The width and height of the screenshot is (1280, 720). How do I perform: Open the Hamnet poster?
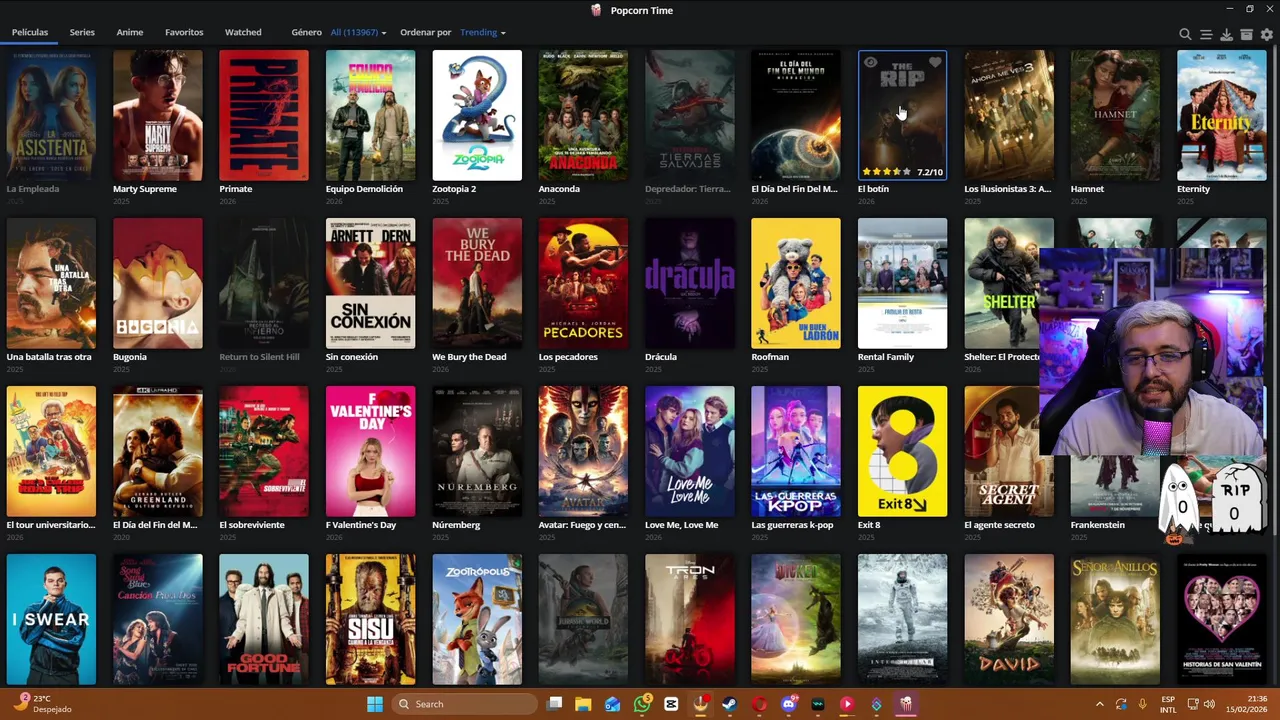1115,115
